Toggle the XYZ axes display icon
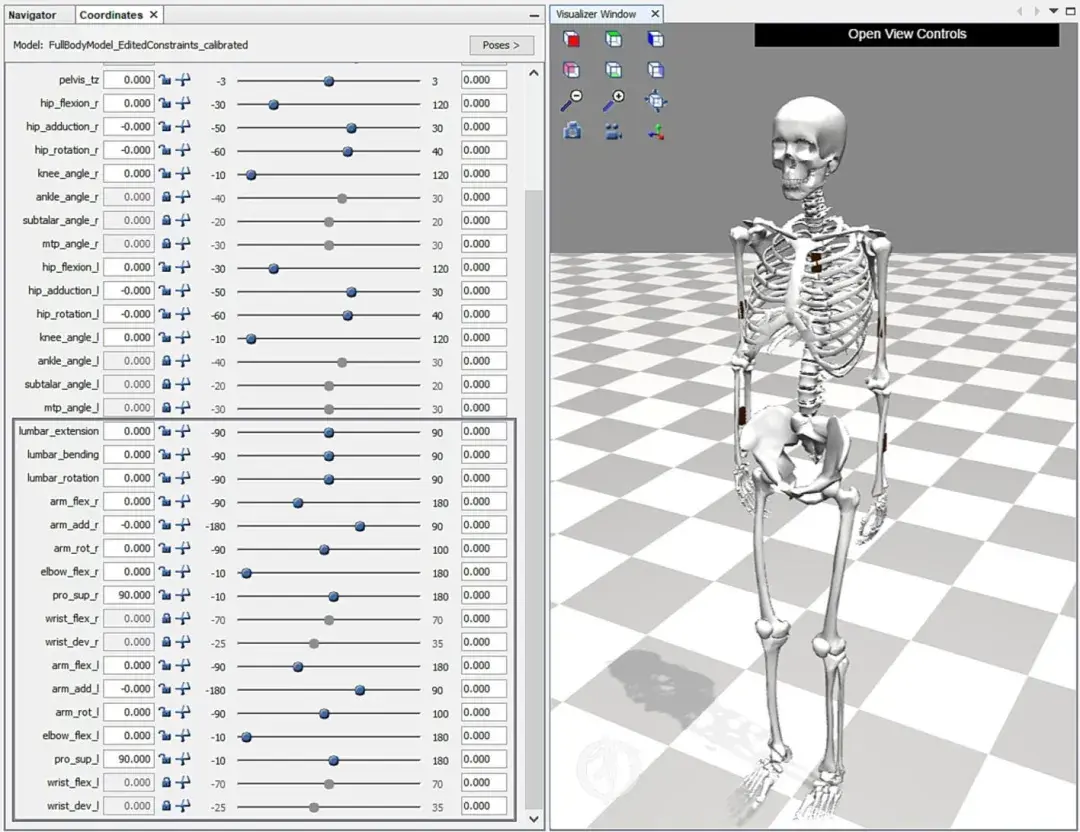Image resolution: width=1080 pixels, height=832 pixels. click(x=655, y=131)
